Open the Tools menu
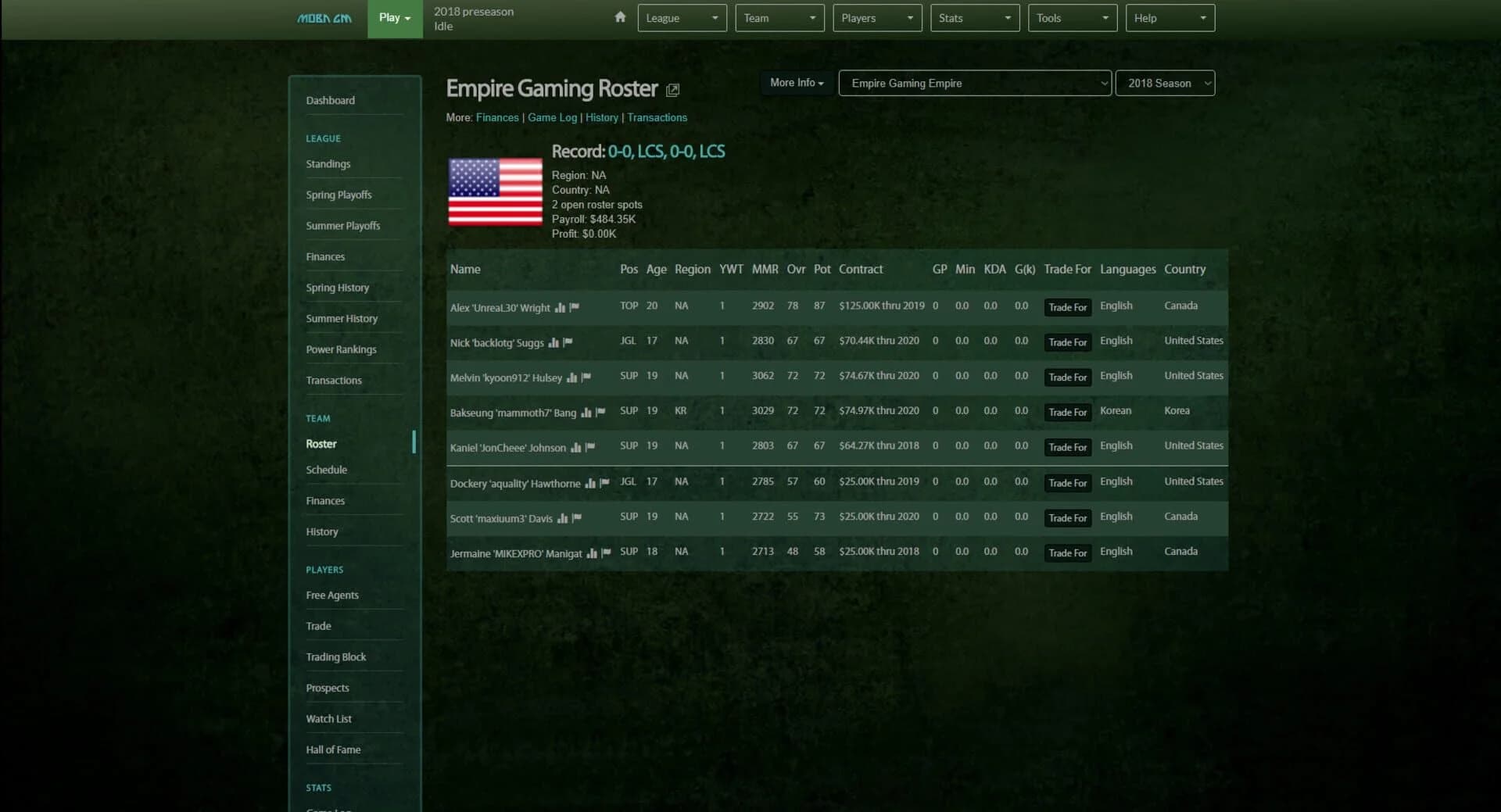1501x812 pixels. point(1071,17)
